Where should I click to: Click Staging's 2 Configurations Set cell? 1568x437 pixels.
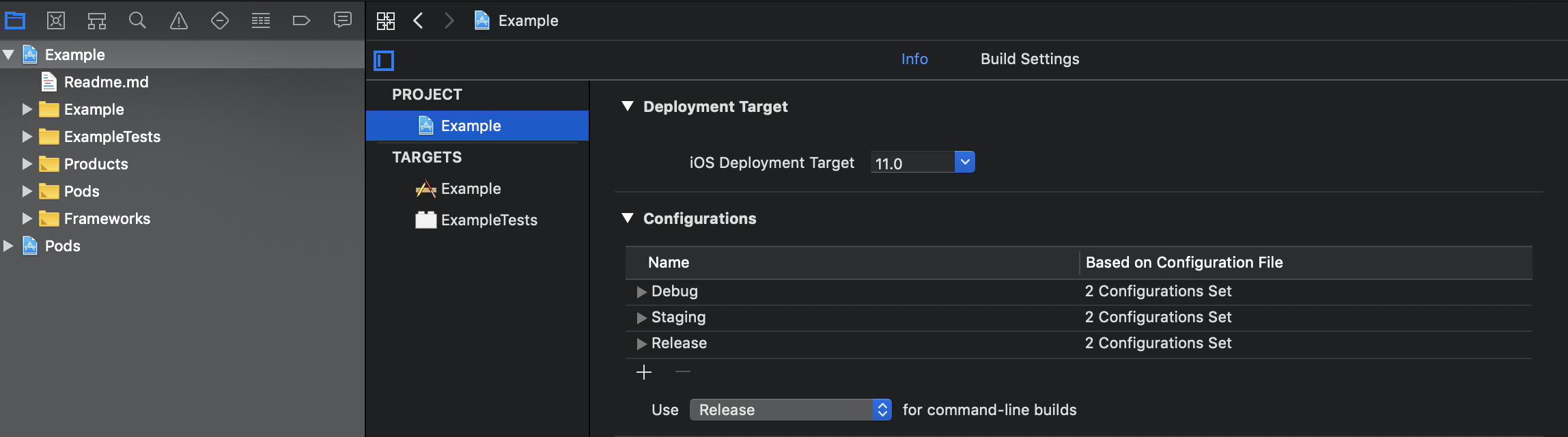(x=1158, y=318)
